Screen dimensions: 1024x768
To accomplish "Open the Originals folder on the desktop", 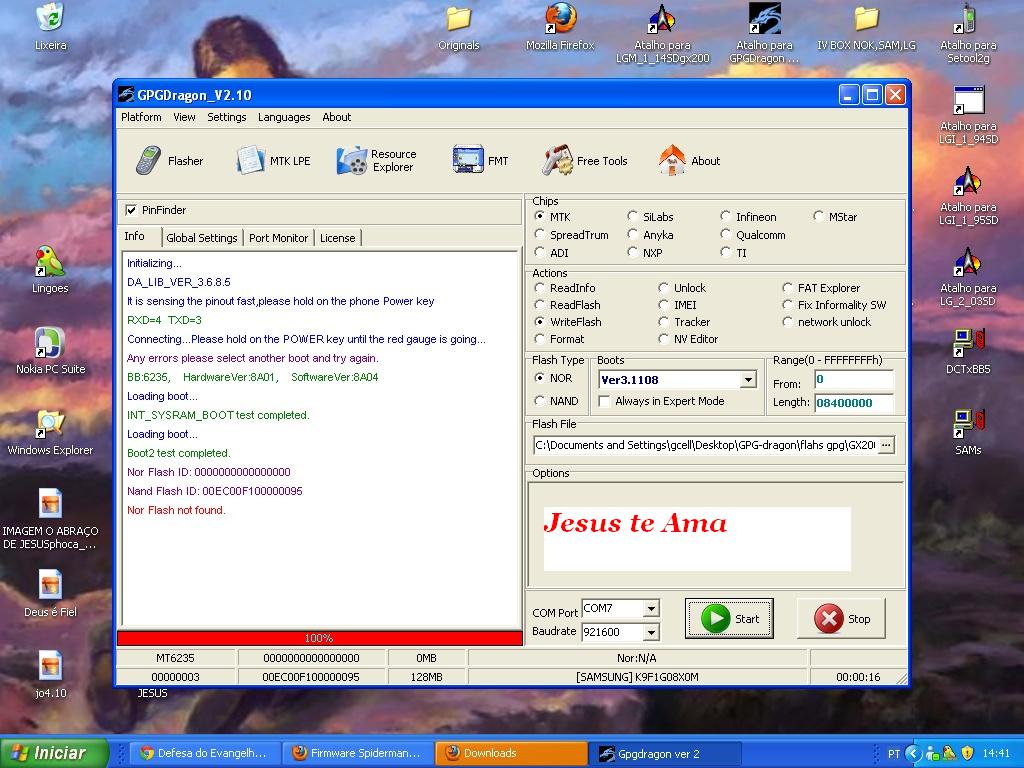I will coord(458,27).
